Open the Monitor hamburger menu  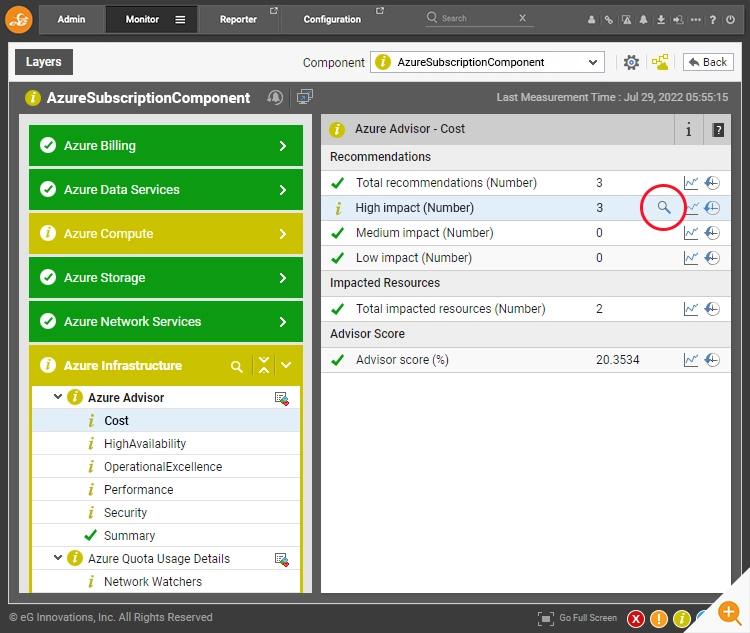[180, 20]
